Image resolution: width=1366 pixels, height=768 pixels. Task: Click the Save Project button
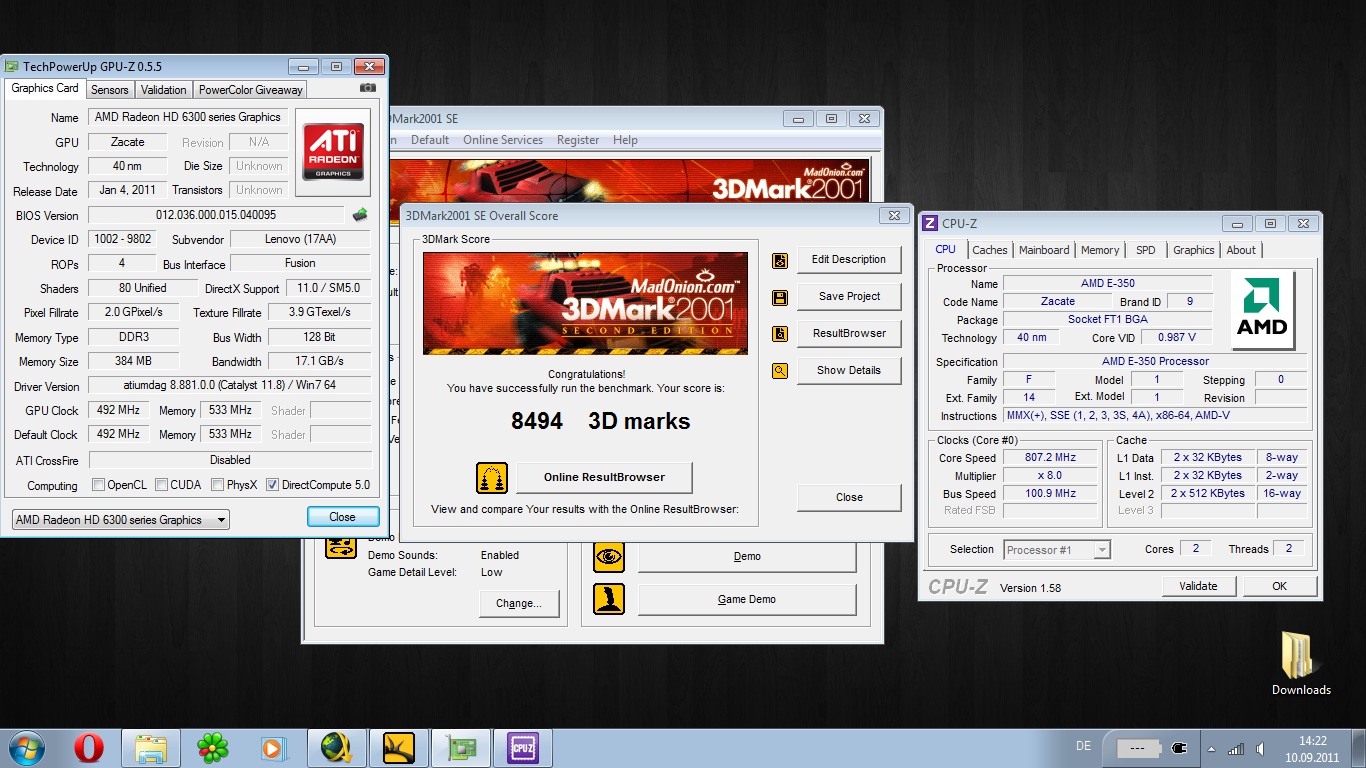point(849,296)
